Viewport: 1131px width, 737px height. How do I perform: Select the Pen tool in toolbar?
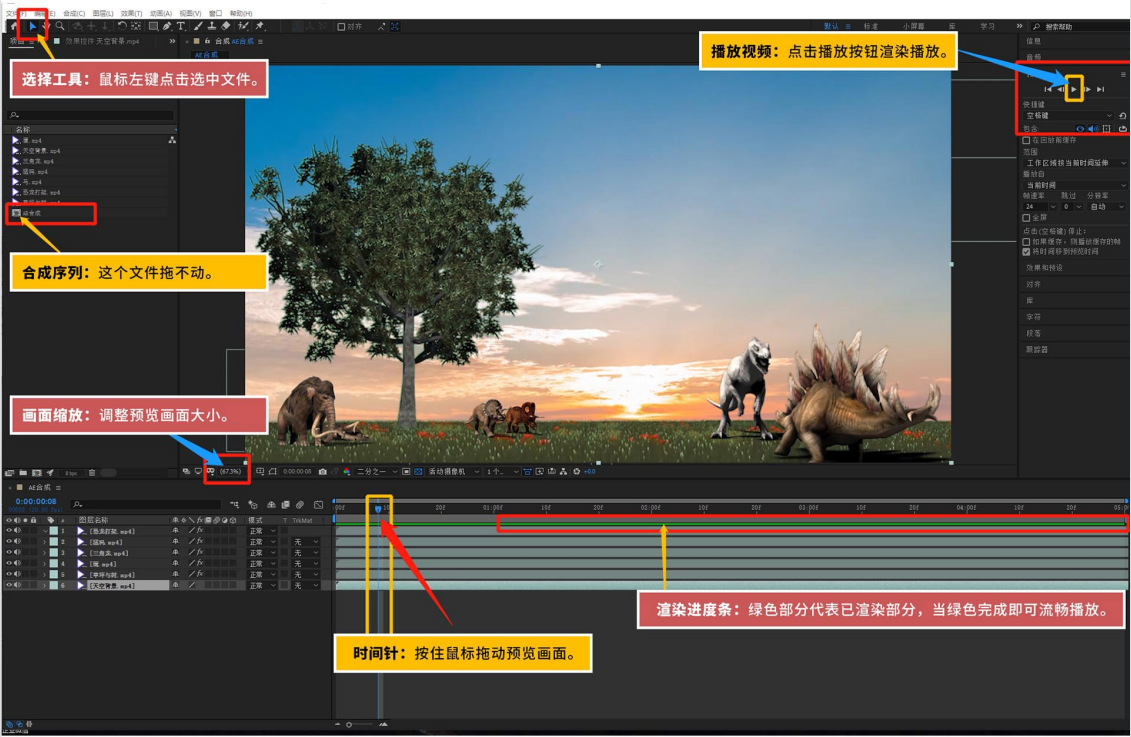(167, 26)
